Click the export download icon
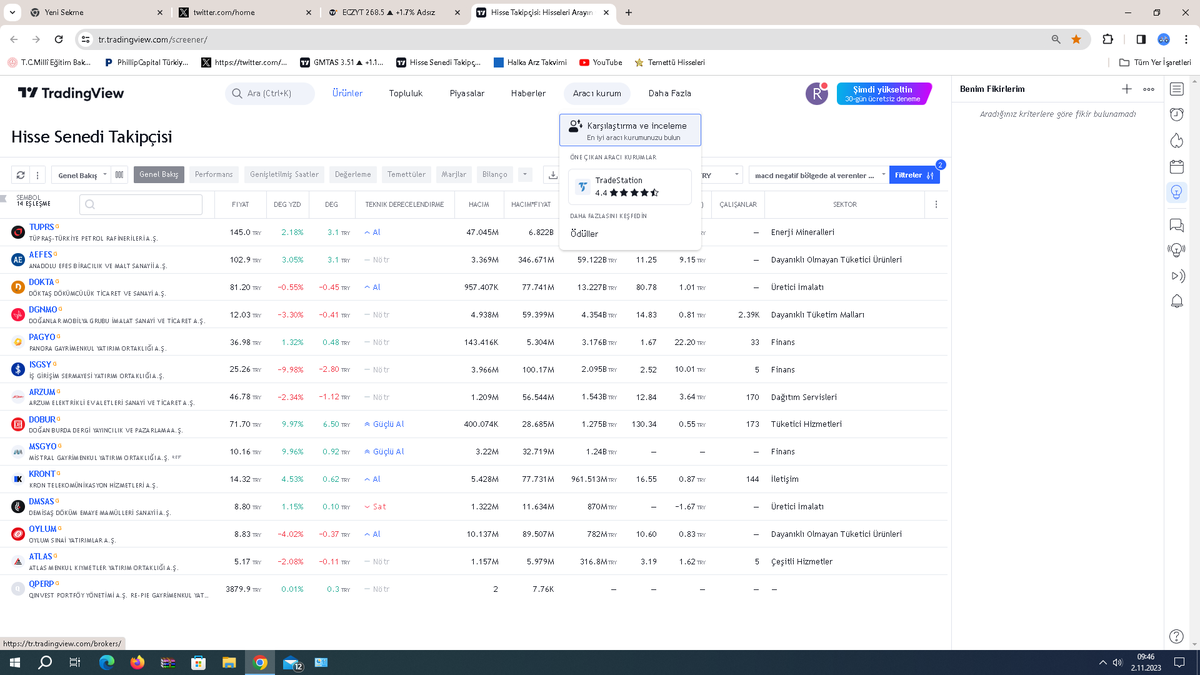 tap(552, 174)
